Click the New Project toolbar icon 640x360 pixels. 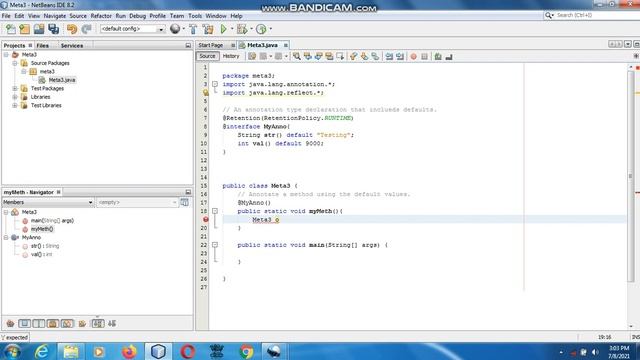coord(24,29)
